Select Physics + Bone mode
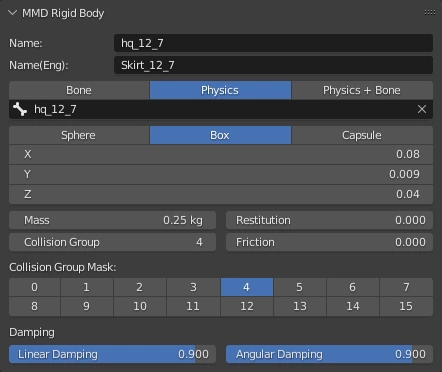The width and height of the screenshot is (442, 372). coord(362,90)
